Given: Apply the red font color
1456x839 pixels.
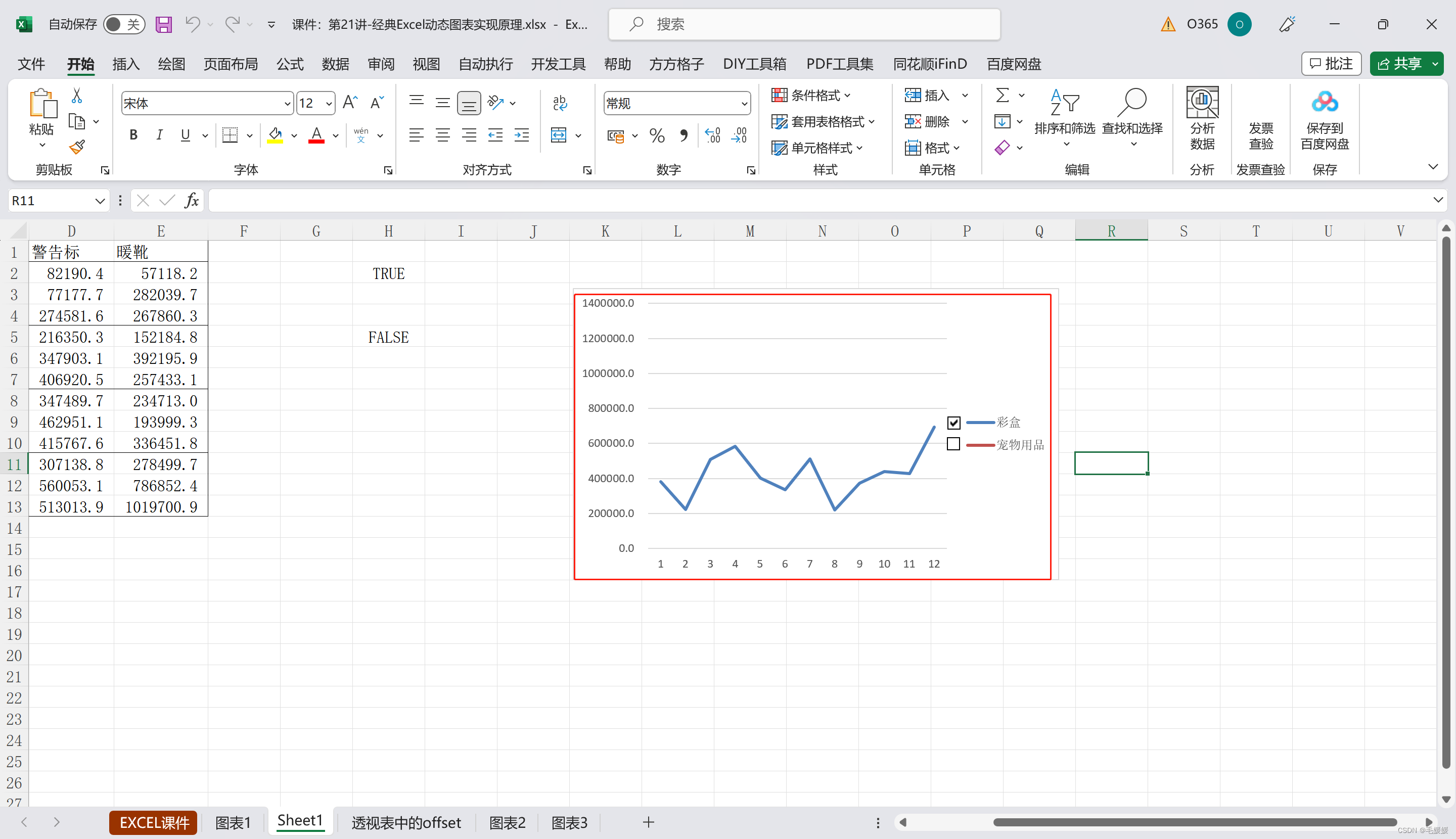Looking at the screenshot, I should tap(316, 135).
